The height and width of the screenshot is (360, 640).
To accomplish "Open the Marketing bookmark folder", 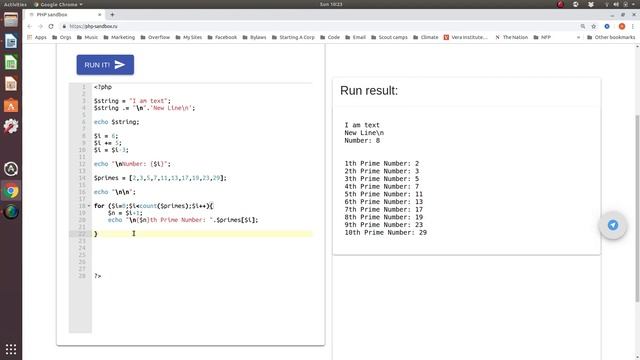I will click(x=119, y=37).
